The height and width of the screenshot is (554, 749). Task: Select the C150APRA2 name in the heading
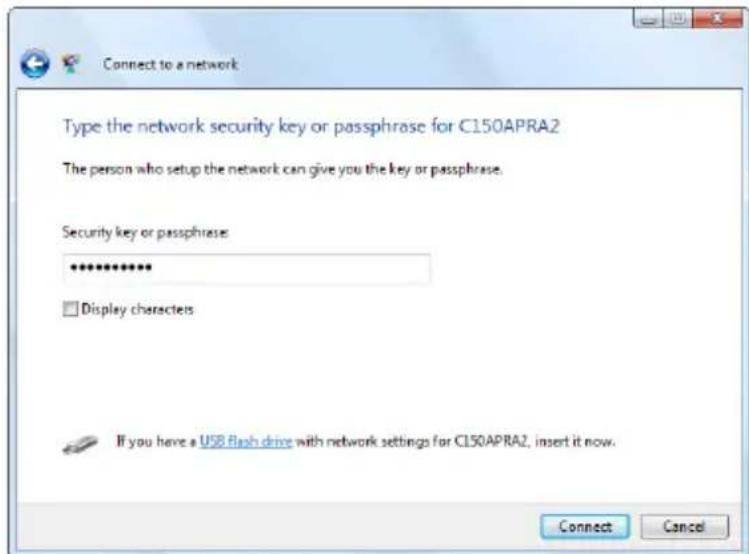[509, 126]
